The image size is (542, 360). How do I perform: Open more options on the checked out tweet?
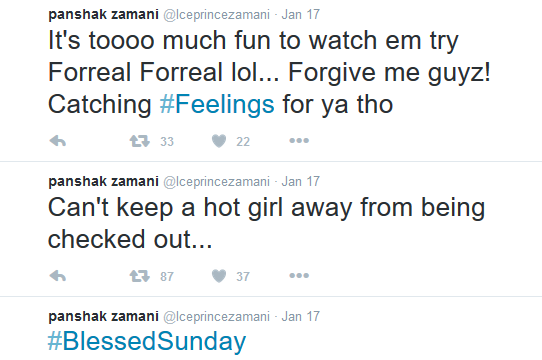click(x=299, y=276)
